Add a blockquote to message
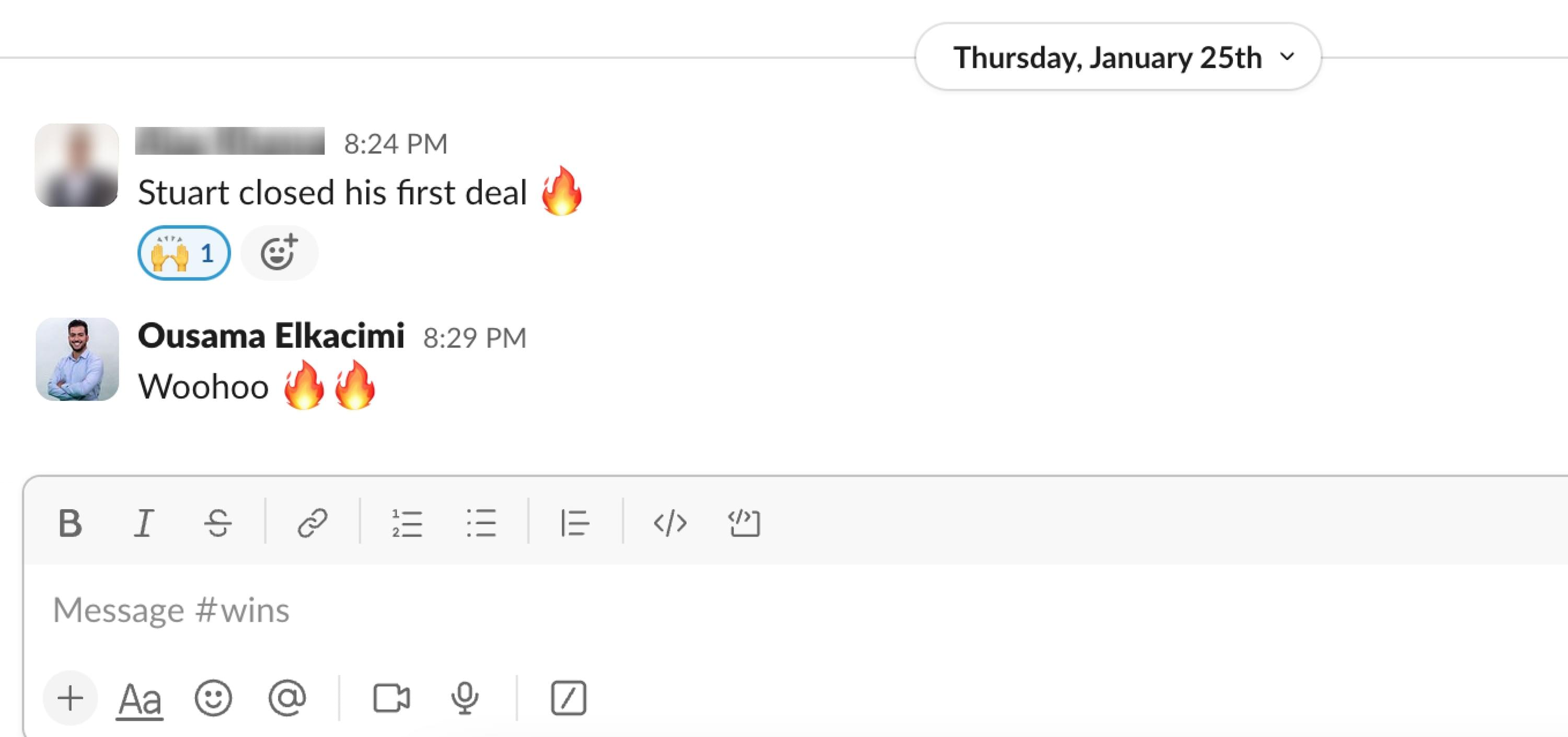Screen dimensions: 1568x737 pyautogui.click(x=574, y=523)
